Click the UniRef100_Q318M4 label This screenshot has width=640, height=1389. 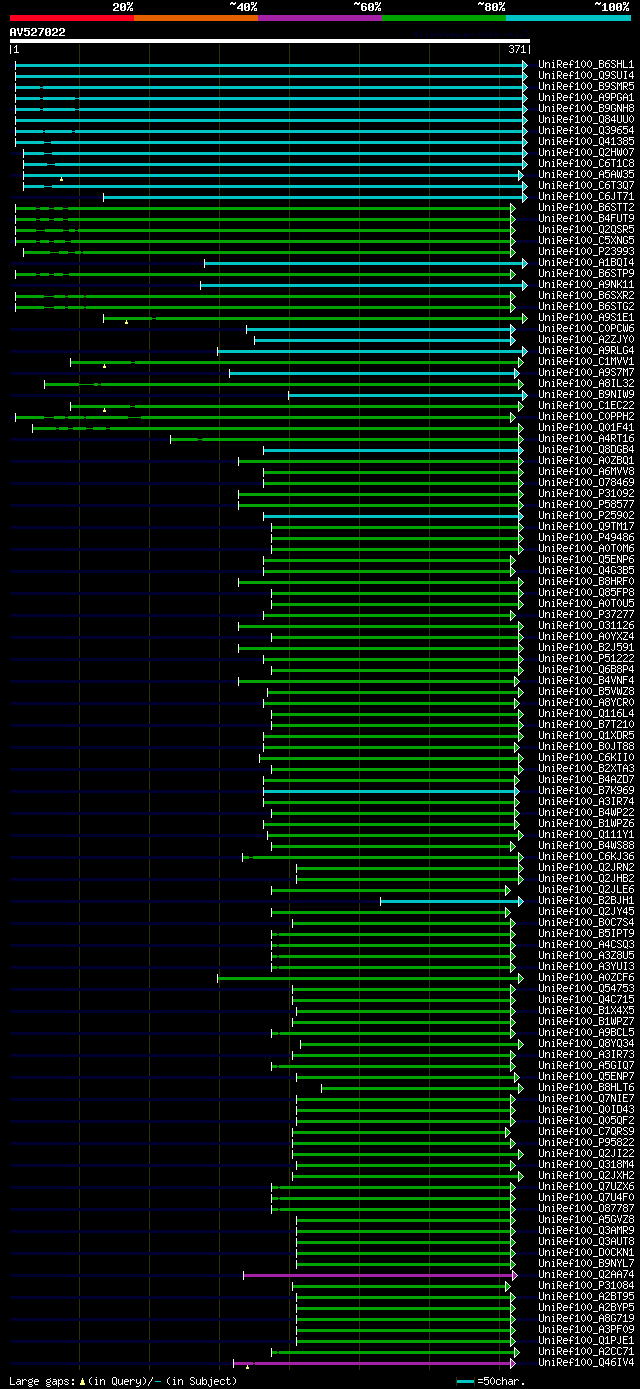[x=586, y=1164]
